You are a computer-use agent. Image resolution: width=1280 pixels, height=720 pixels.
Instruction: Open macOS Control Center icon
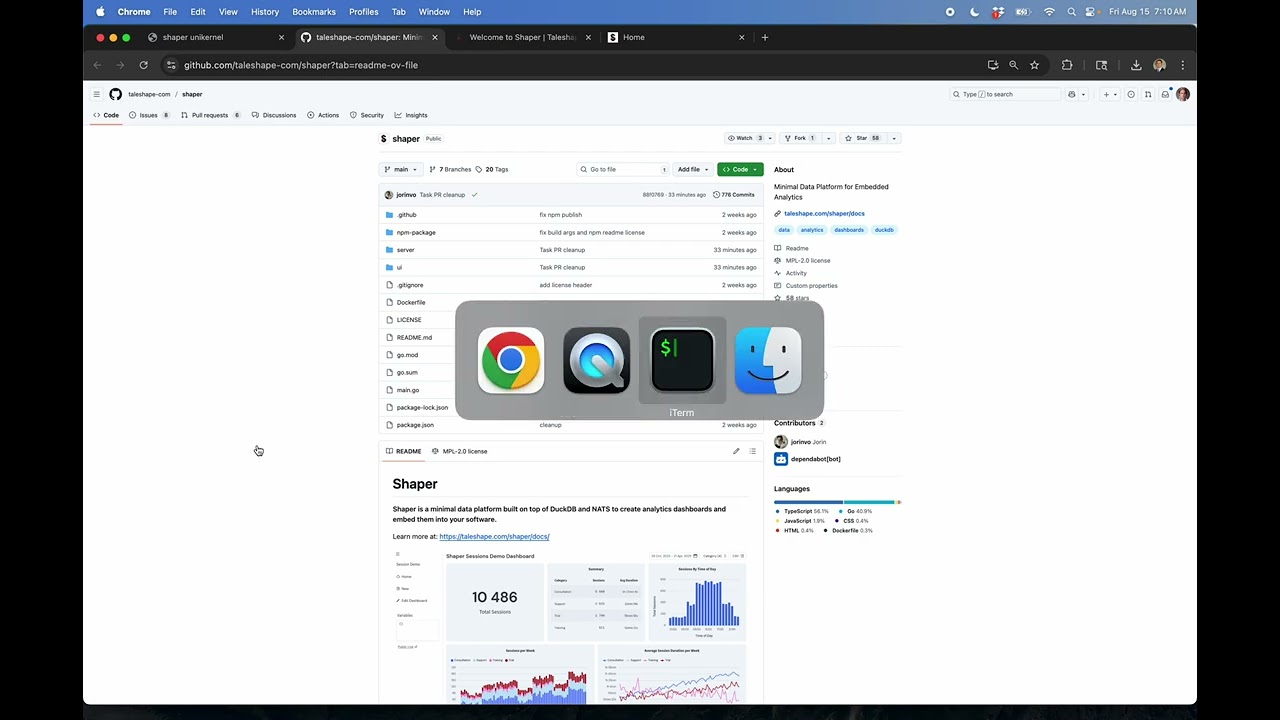click(x=1093, y=12)
